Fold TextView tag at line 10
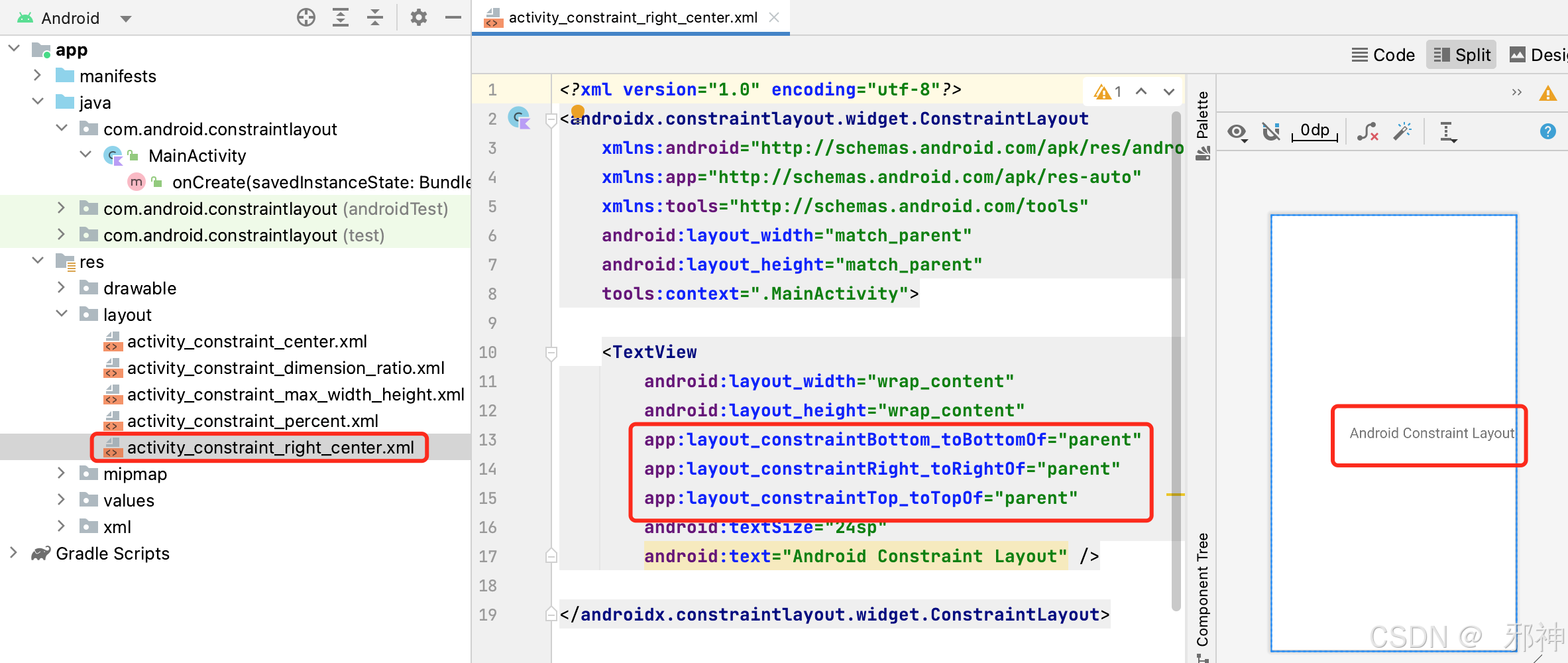 [551, 353]
